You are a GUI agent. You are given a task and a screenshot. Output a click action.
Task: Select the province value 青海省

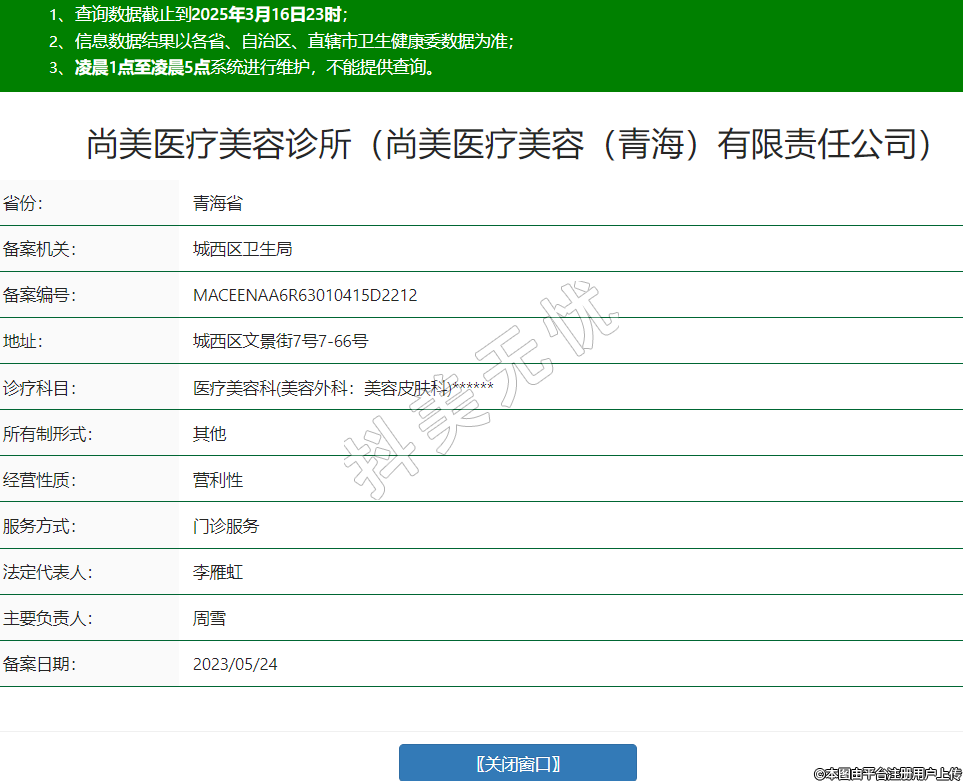[217, 204]
